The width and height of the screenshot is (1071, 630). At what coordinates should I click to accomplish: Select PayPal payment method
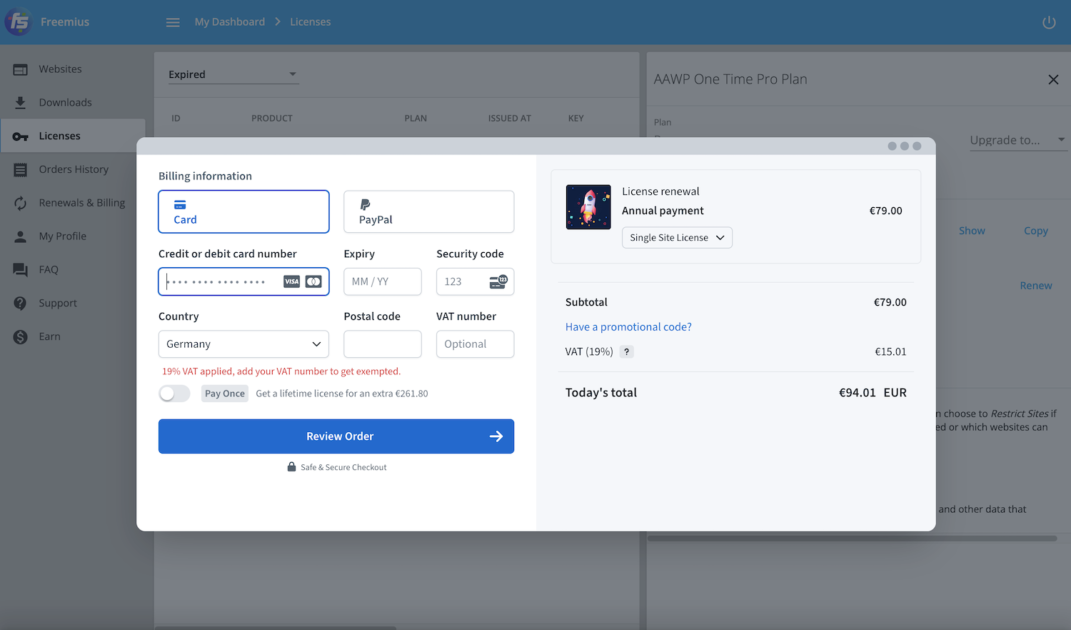[x=429, y=212]
